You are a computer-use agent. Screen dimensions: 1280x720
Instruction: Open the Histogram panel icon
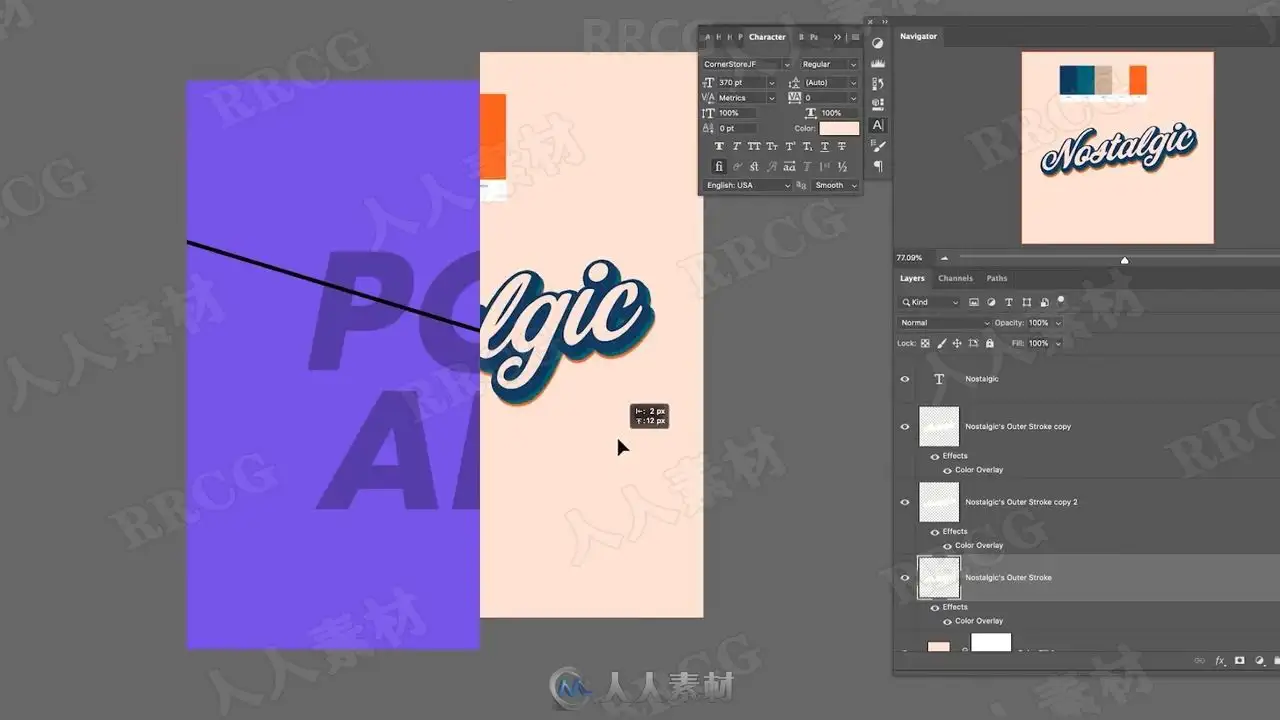[x=878, y=63]
